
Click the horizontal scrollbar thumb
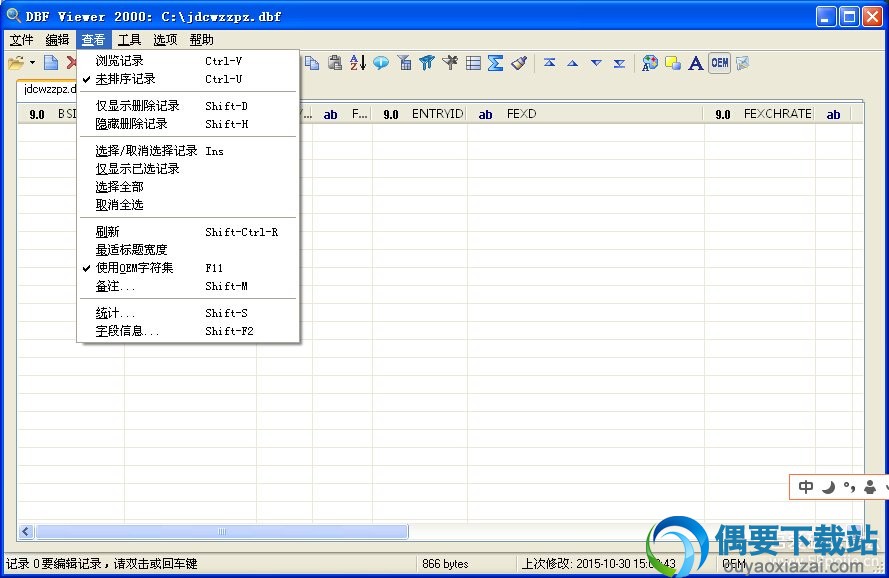[x=222, y=531]
